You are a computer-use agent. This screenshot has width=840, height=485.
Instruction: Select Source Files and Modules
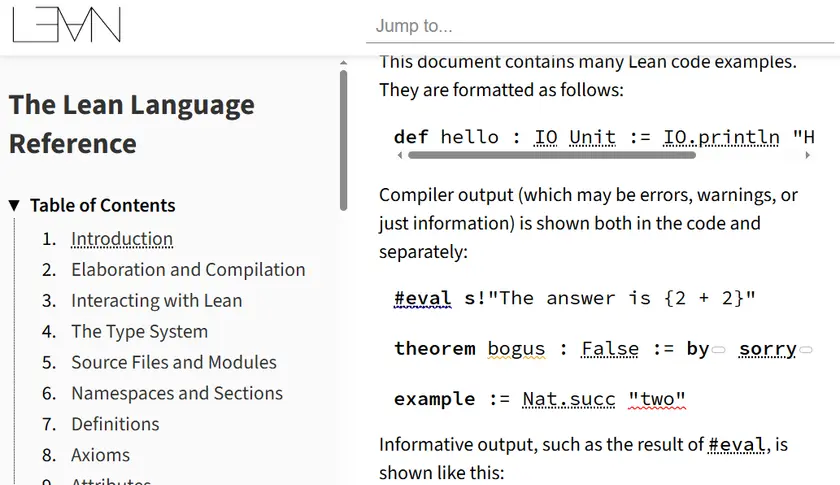174,363
